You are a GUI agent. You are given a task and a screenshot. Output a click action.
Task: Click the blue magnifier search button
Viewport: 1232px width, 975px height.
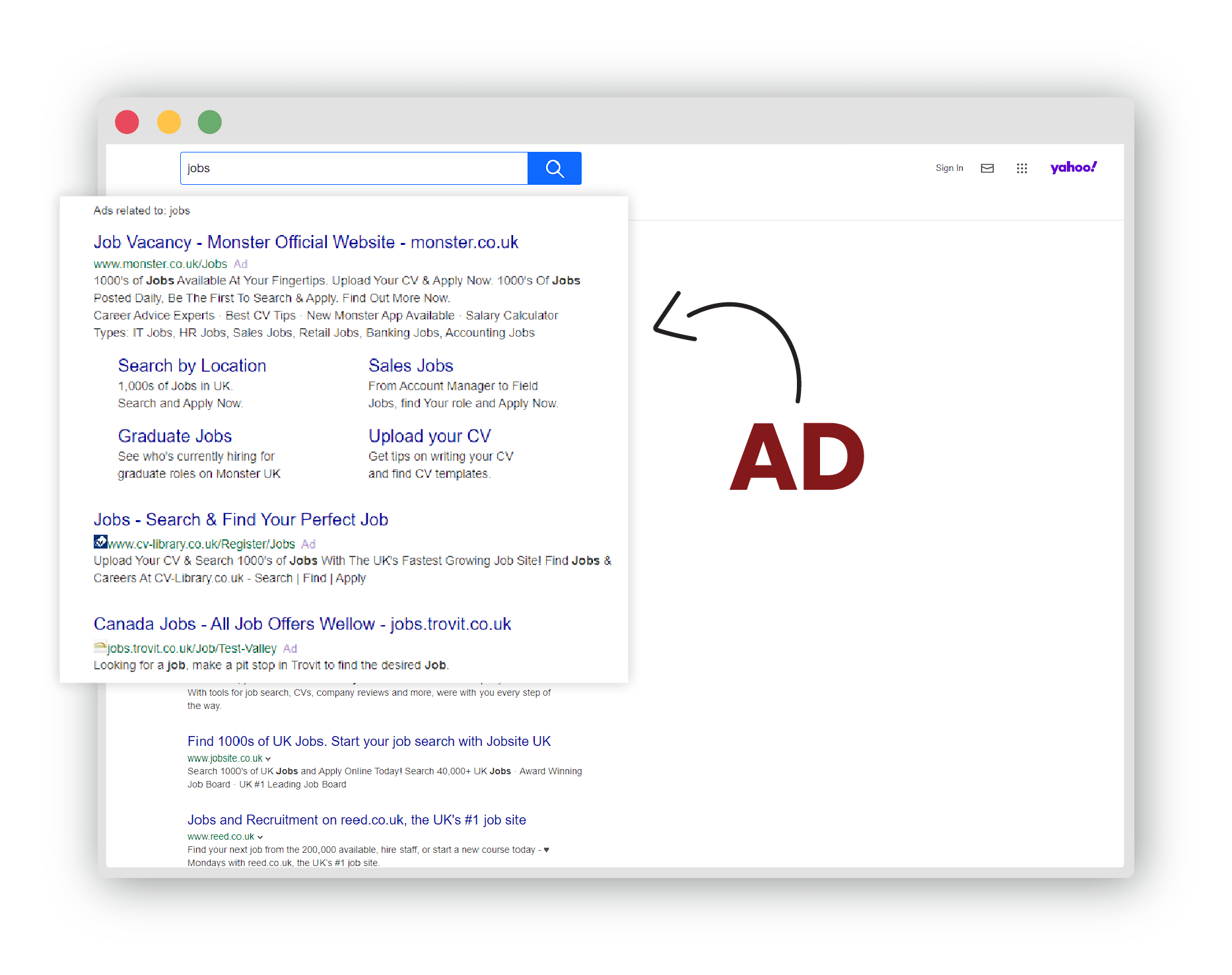point(554,168)
